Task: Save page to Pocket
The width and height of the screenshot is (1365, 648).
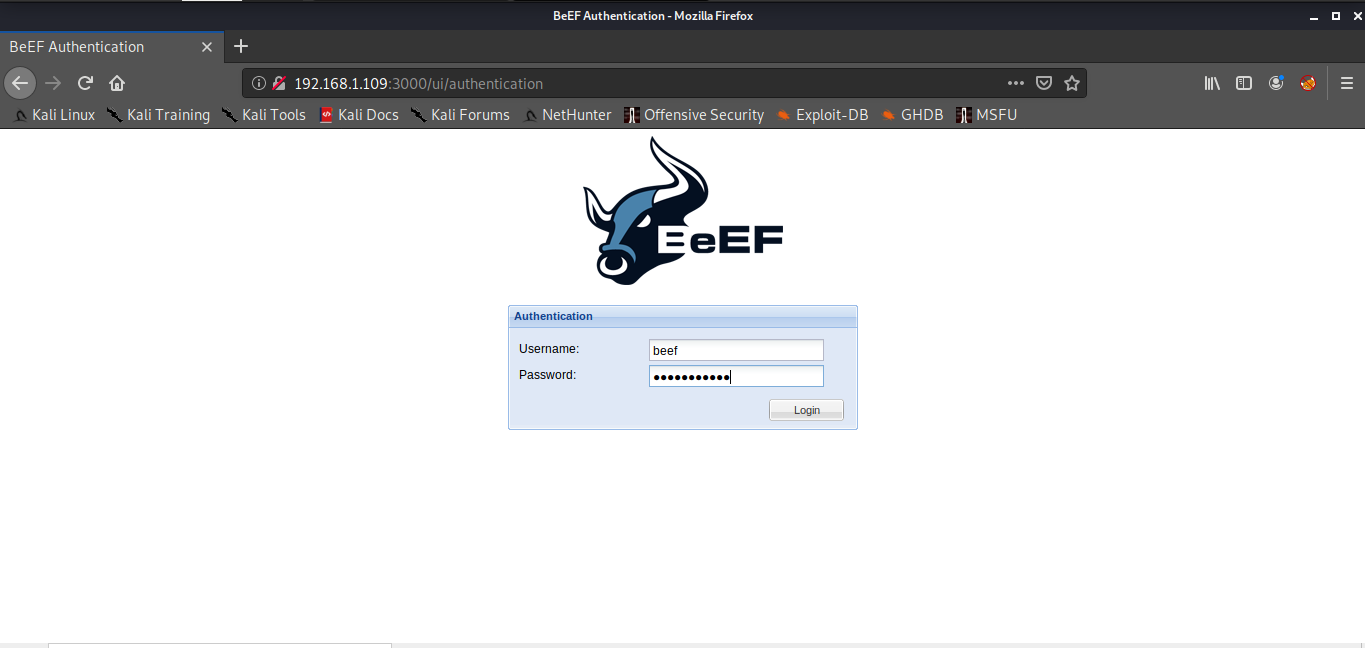Action: point(1044,84)
